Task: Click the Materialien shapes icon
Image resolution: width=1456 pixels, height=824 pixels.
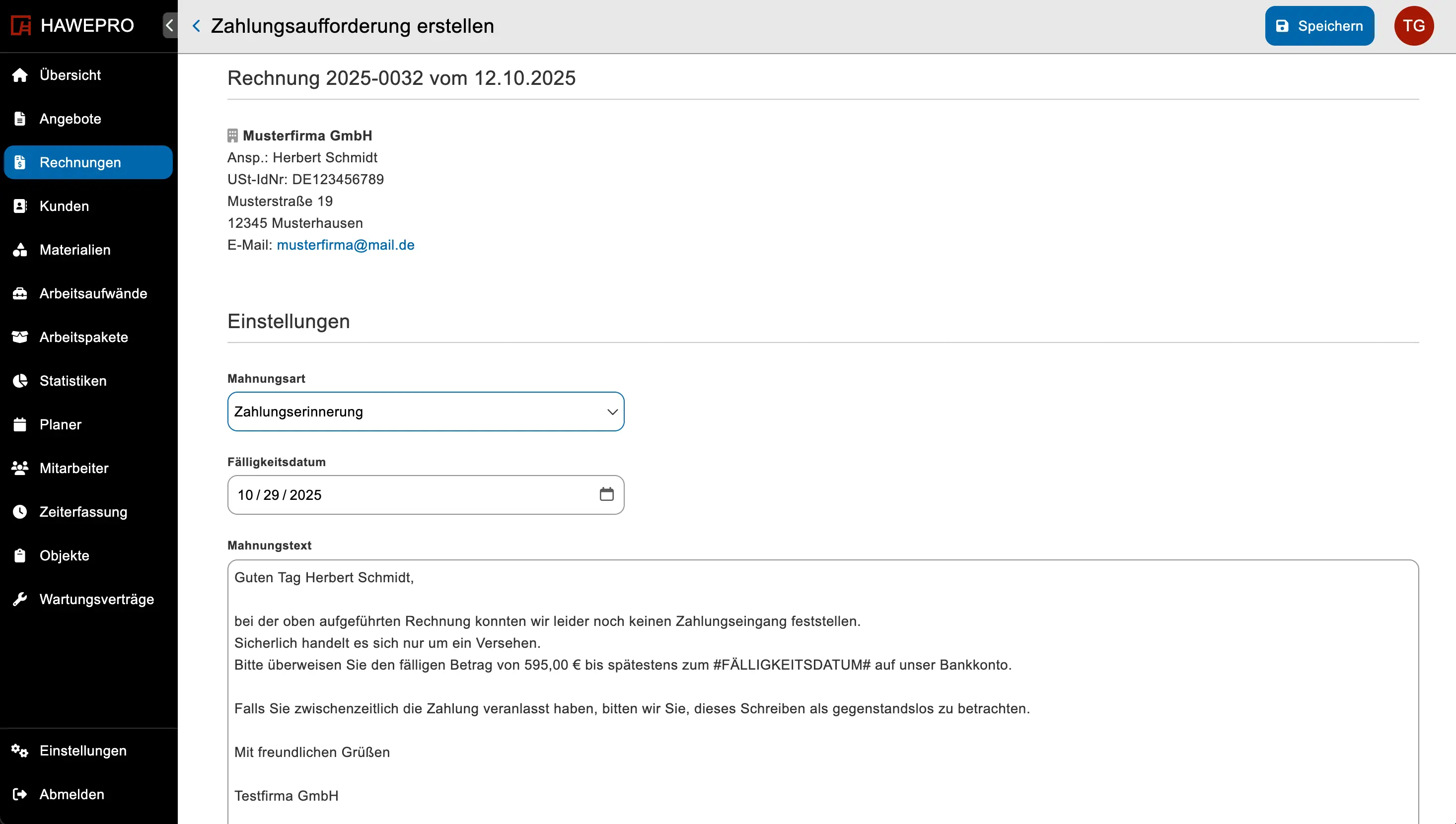Action: click(x=20, y=250)
